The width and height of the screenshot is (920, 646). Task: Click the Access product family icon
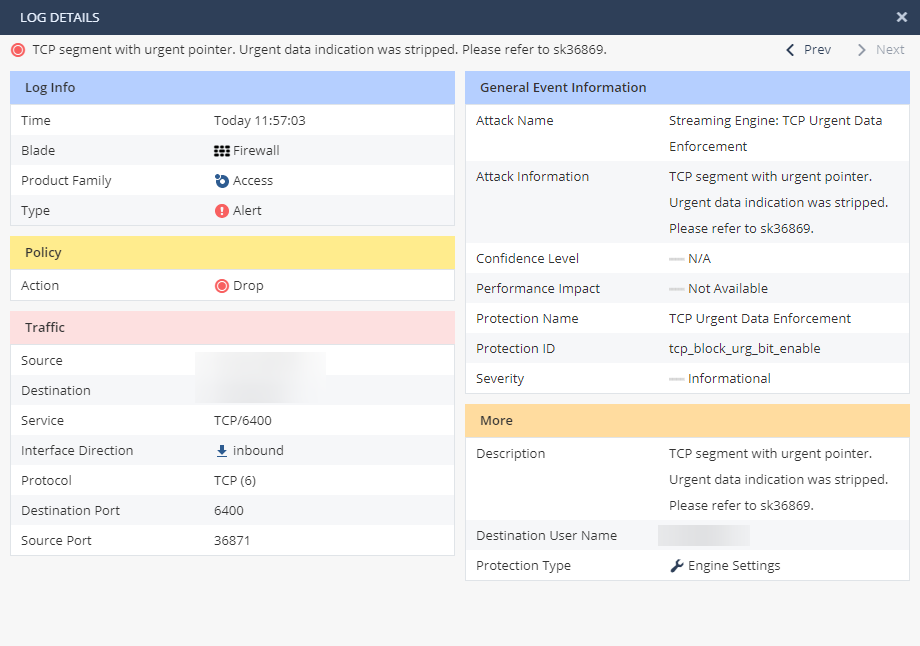pos(222,181)
